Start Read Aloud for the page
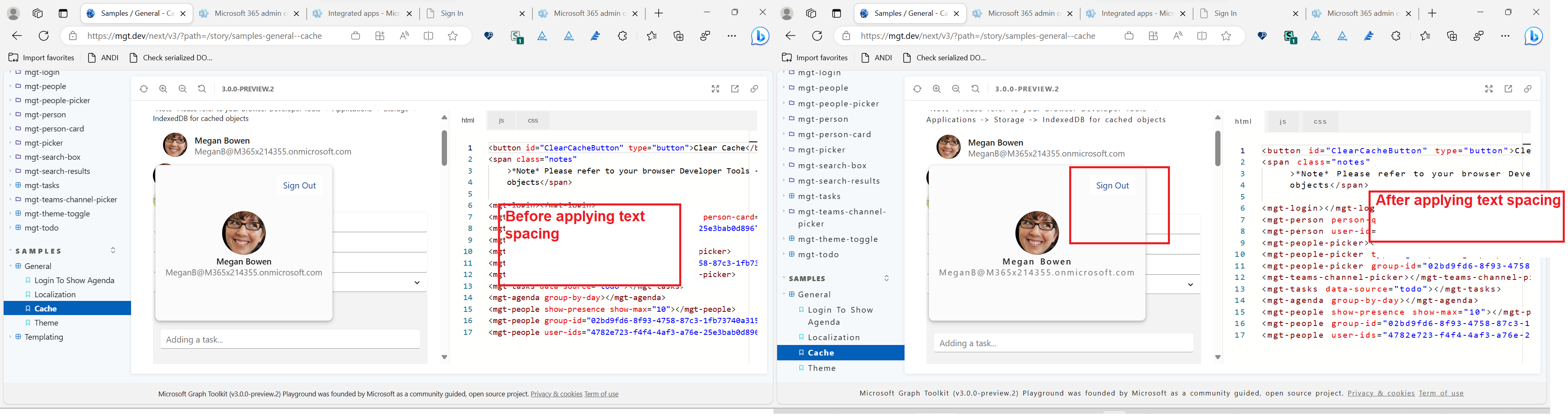 (404, 36)
